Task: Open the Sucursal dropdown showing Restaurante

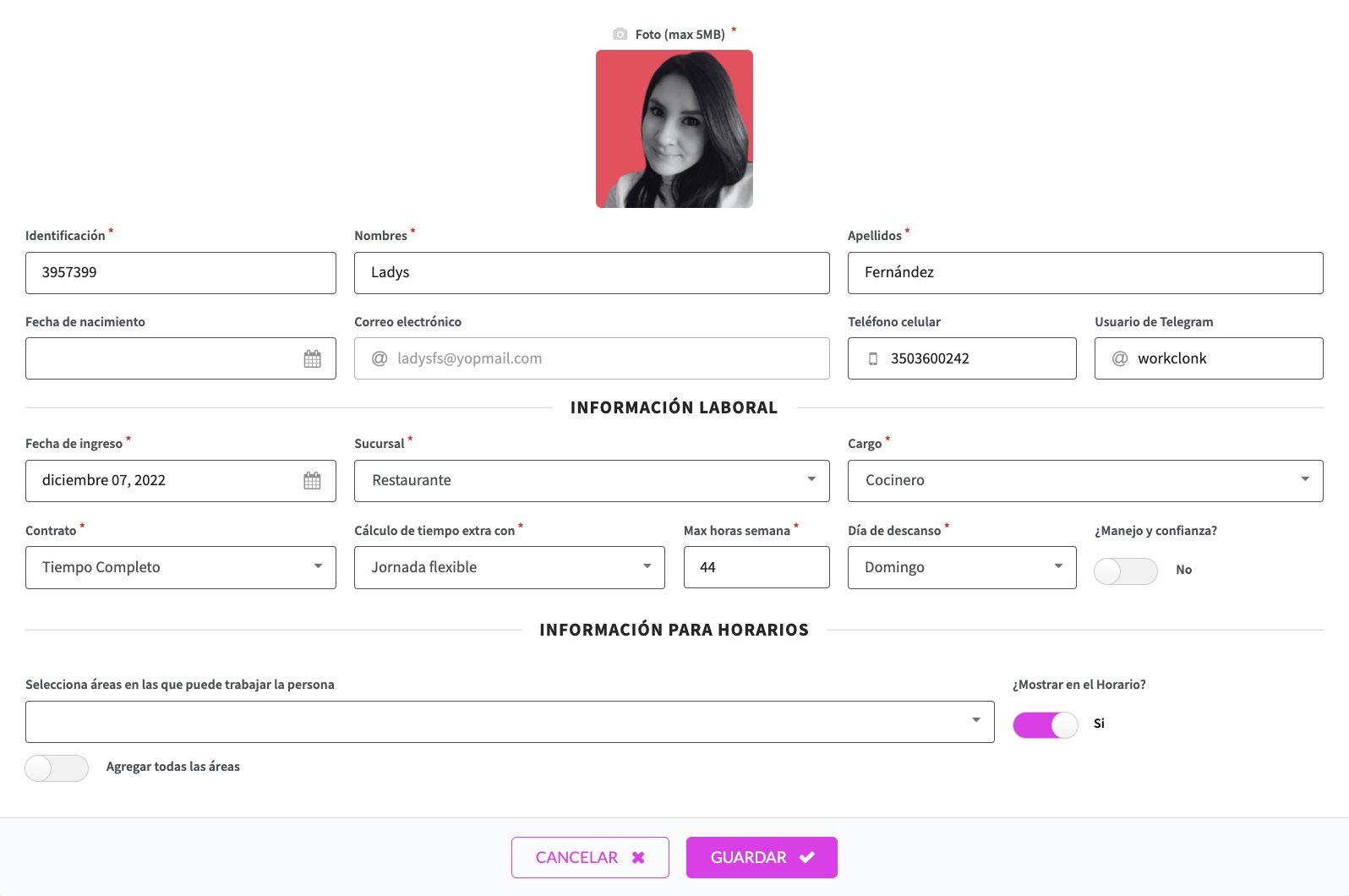Action: click(x=592, y=481)
